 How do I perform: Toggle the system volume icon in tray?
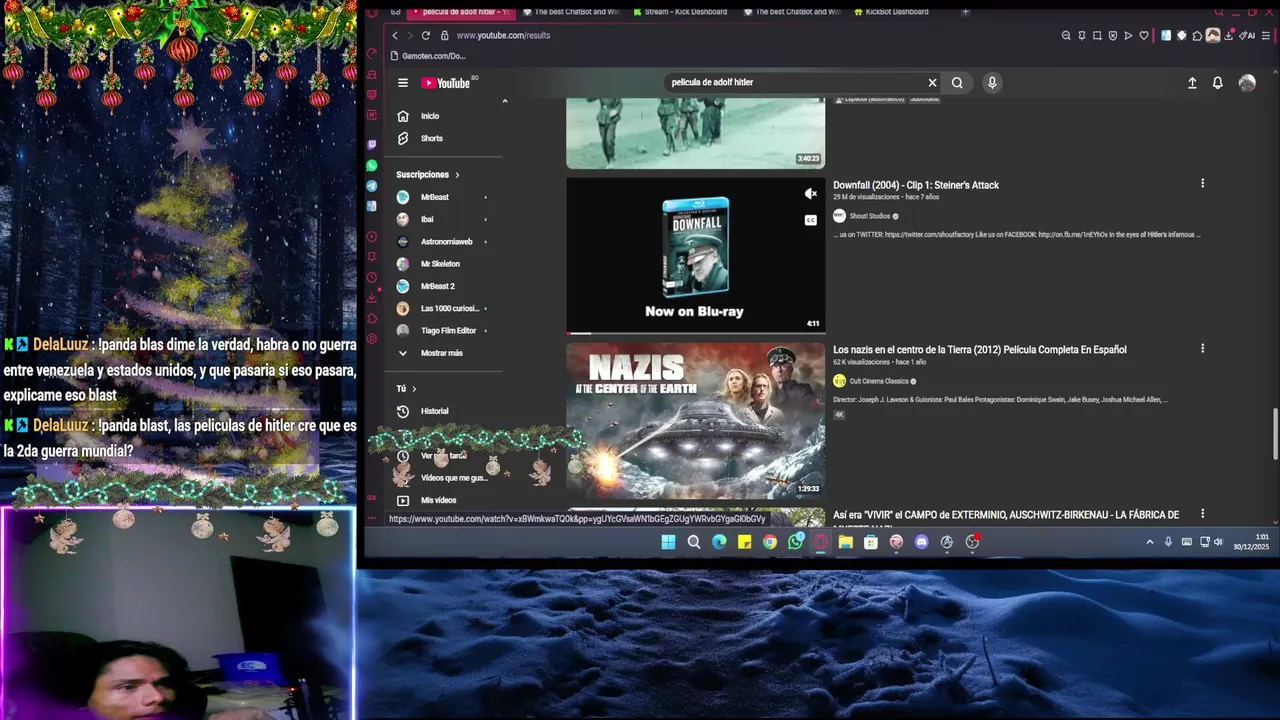click(1218, 542)
